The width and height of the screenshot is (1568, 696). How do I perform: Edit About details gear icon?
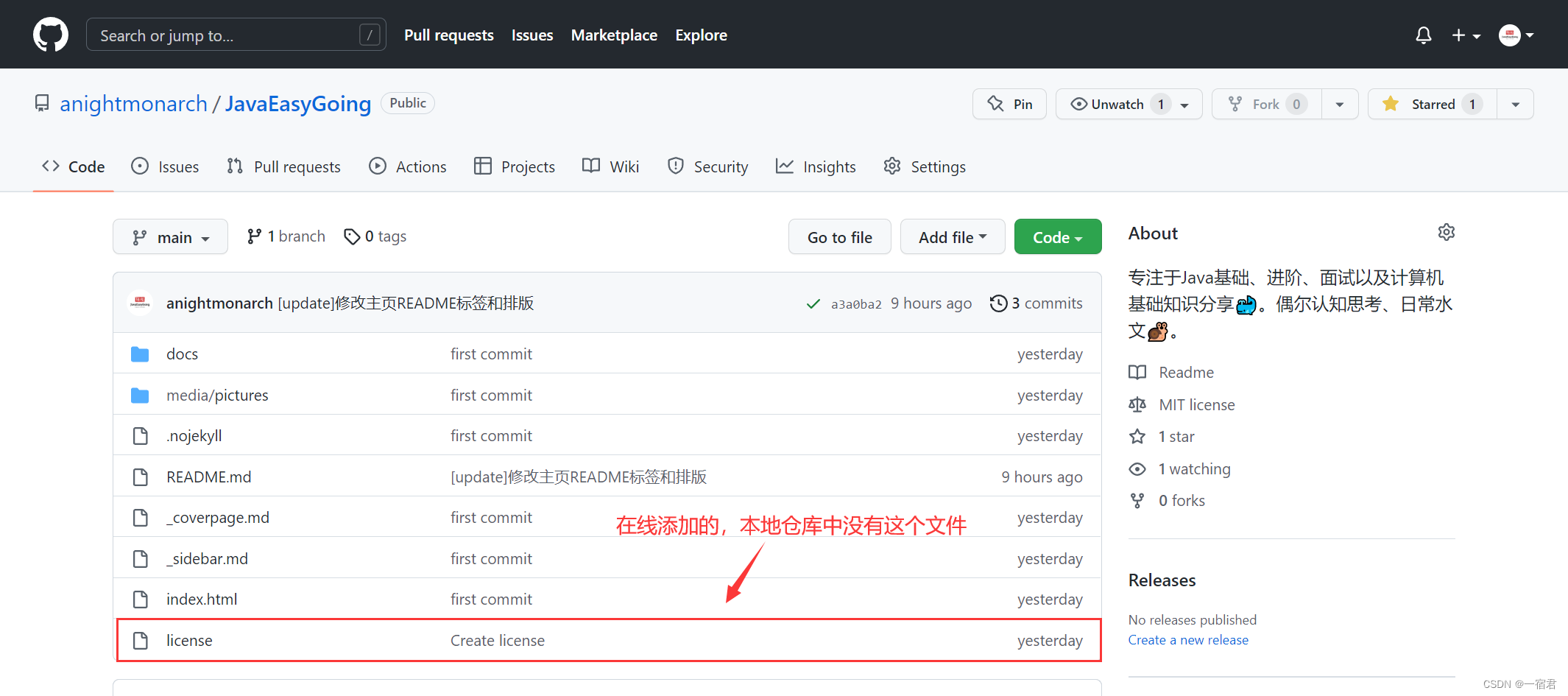pyautogui.click(x=1447, y=233)
